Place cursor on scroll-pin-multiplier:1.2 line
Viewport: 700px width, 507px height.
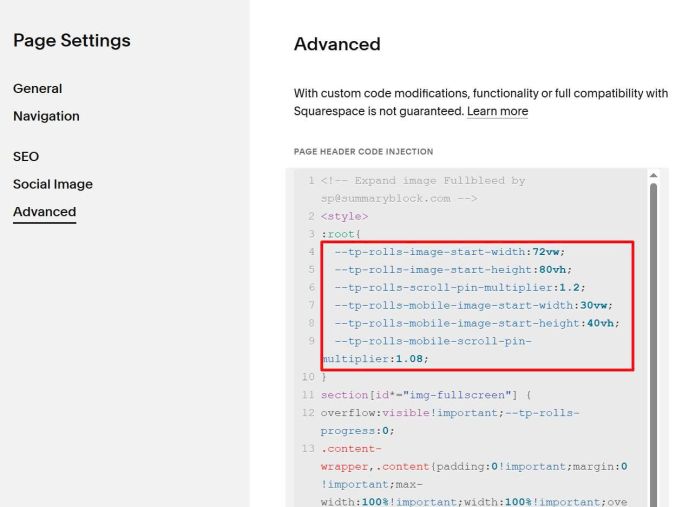(x=457, y=288)
